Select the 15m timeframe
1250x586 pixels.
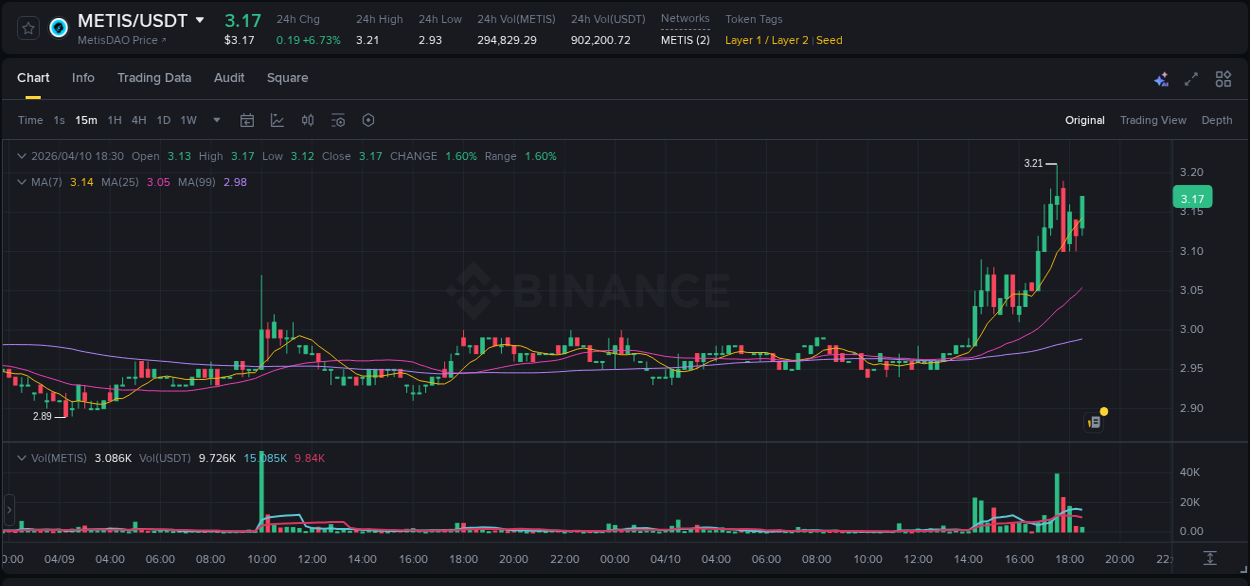(86, 120)
